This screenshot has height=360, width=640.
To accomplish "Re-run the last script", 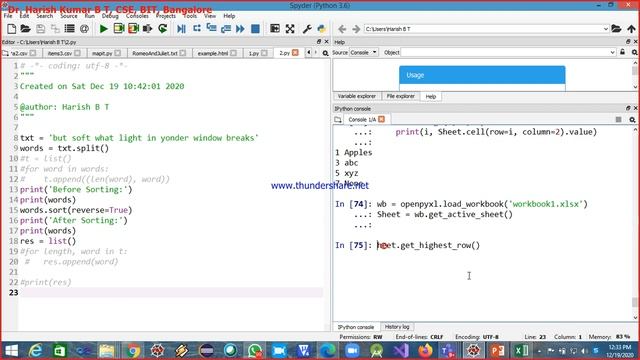I will (x=162, y=29).
